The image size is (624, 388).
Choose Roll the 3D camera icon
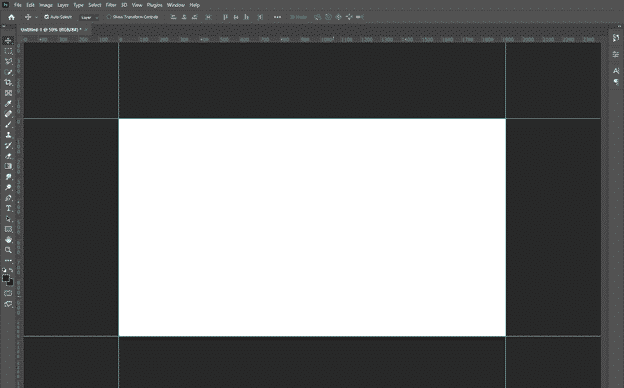click(x=328, y=17)
